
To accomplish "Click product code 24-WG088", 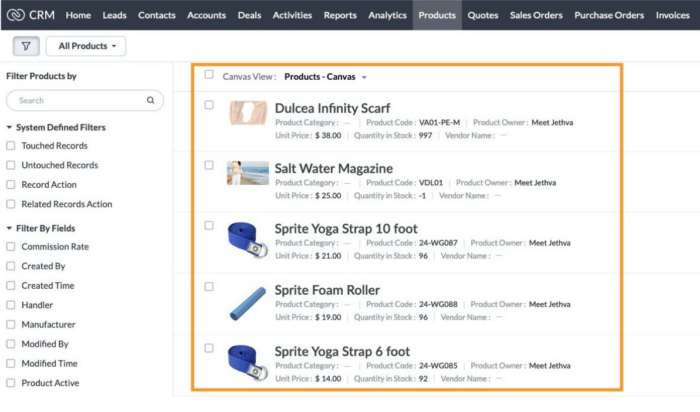I will coord(438,304).
